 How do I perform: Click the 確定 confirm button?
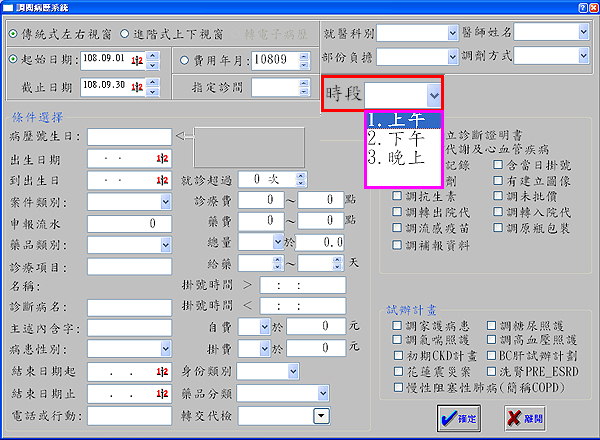(x=461, y=418)
